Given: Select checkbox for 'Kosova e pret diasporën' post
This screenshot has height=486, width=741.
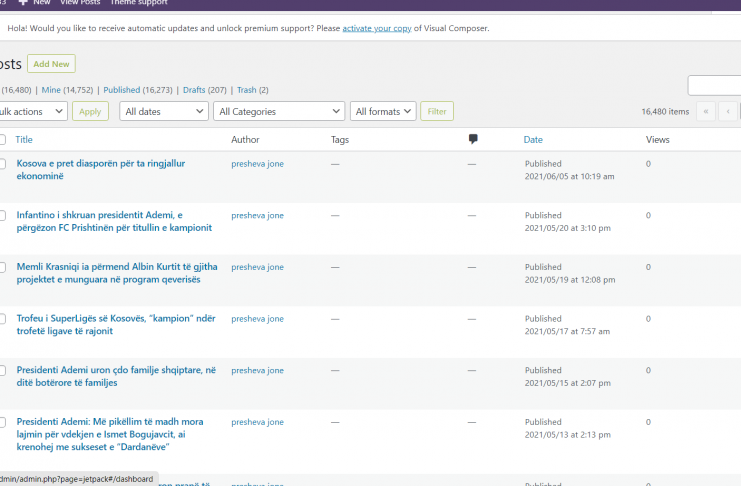Looking at the screenshot, I should [3, 164].
